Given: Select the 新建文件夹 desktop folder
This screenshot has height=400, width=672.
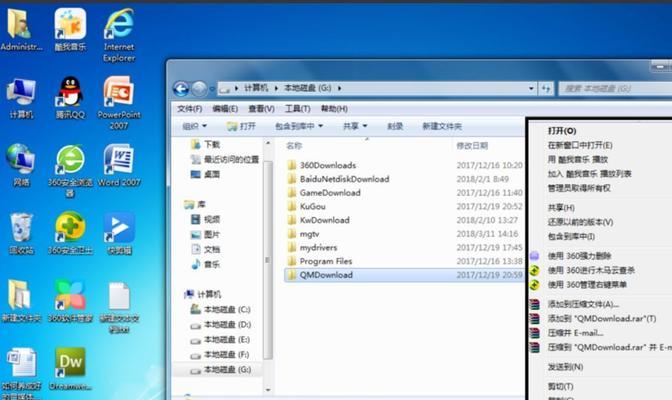Looking at the screenshot, I should (21, 302).
